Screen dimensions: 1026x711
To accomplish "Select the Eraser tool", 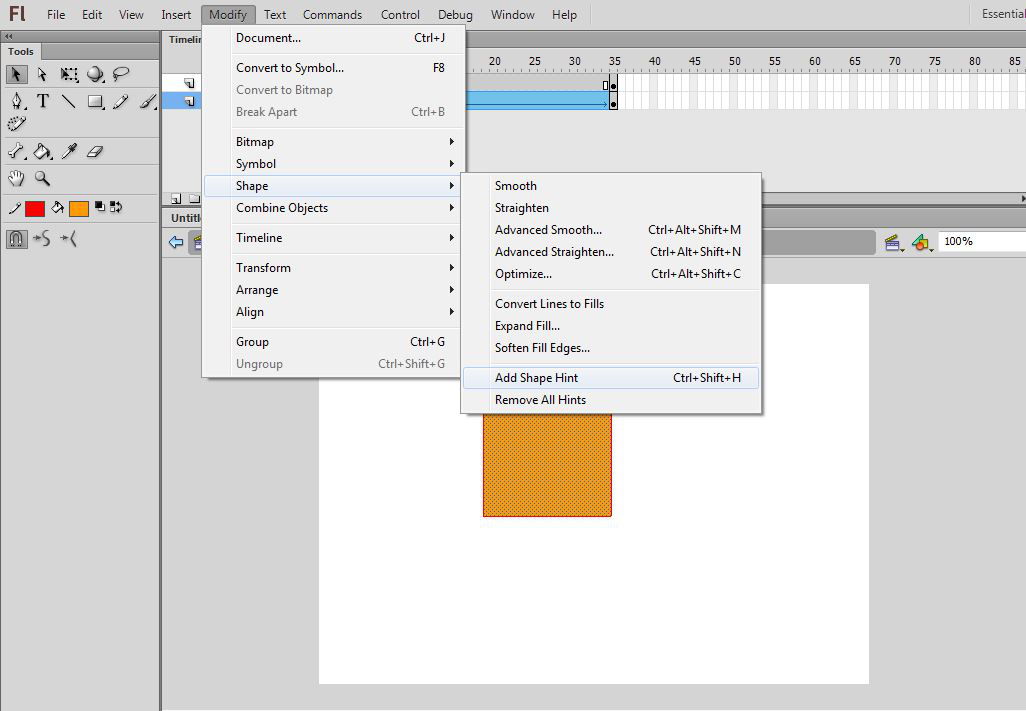I will tap(96, 151).
